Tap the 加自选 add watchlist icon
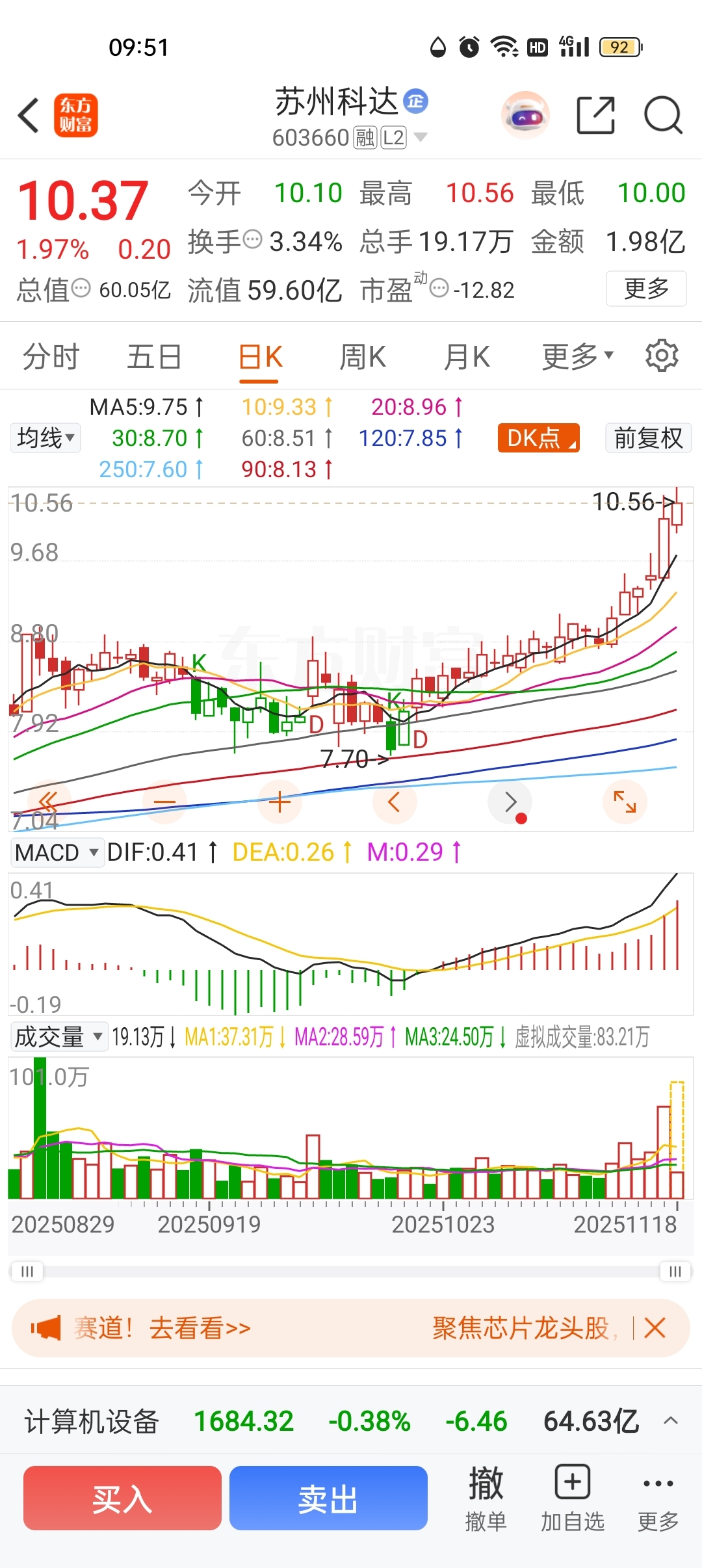The width and height of the screenshot is (702, 1568). (x=573, y=1498)
